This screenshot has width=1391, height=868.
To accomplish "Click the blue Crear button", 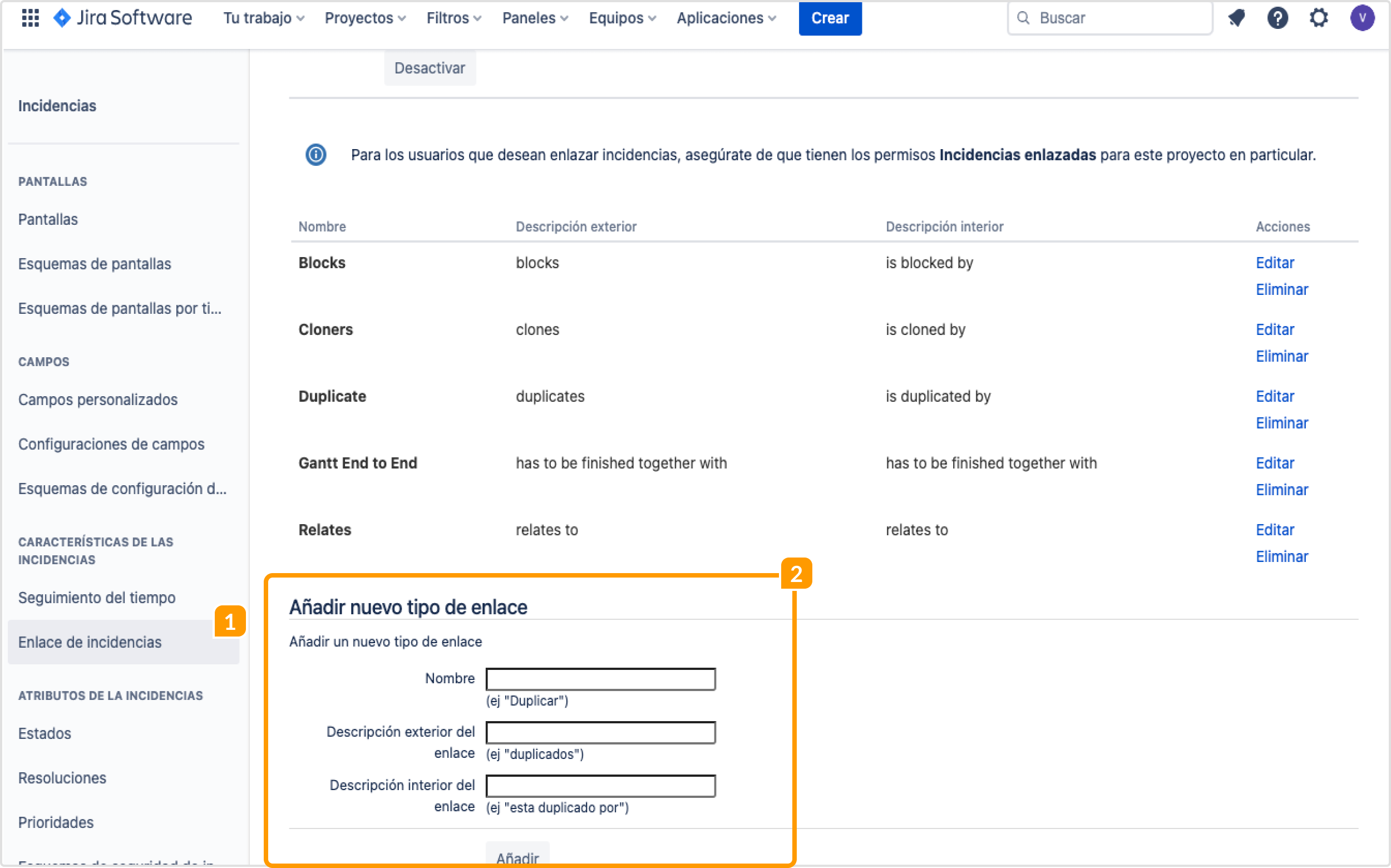I will point(830,18).
